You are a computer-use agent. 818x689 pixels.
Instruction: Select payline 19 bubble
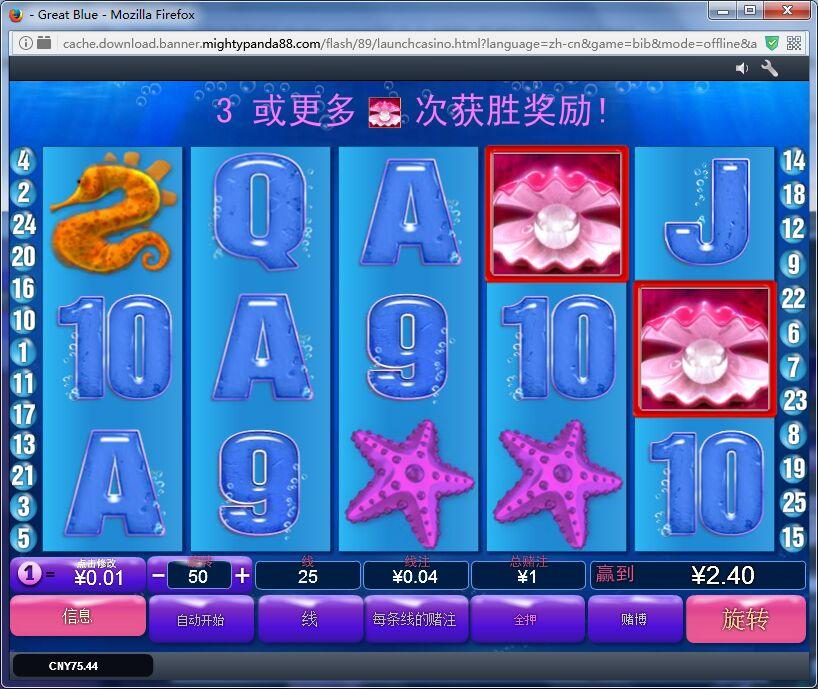[x=793, y=468]
